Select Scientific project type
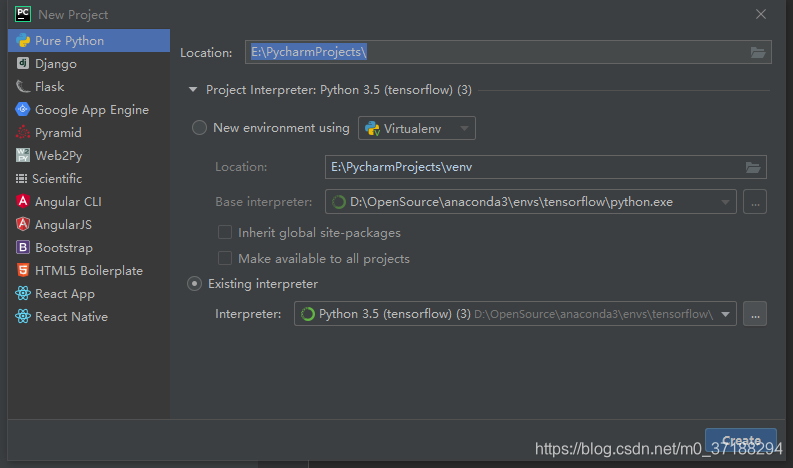 tap(89, 179)
